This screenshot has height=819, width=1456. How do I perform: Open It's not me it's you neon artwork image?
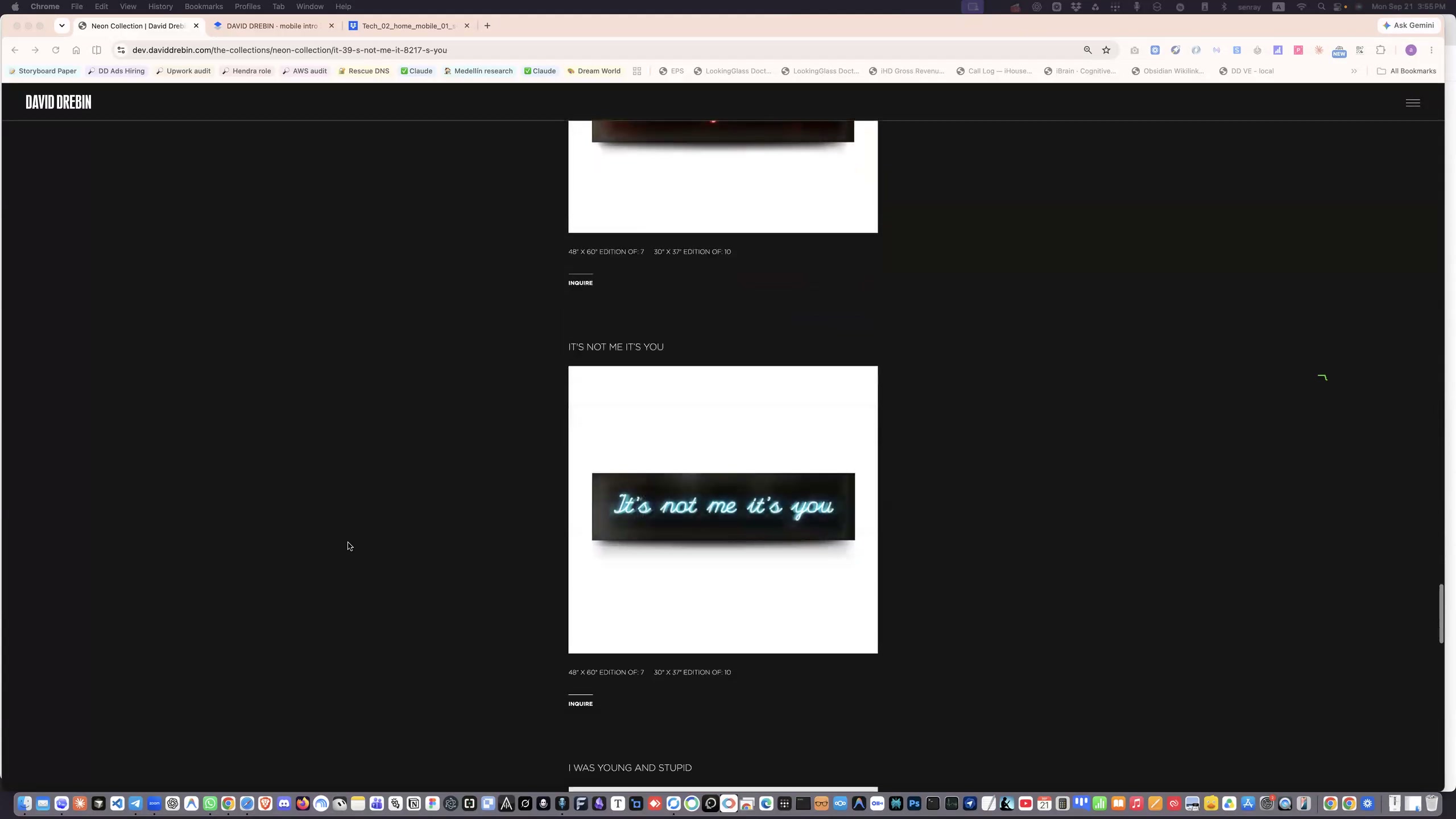pyautogui.click(x=723, y=510)
